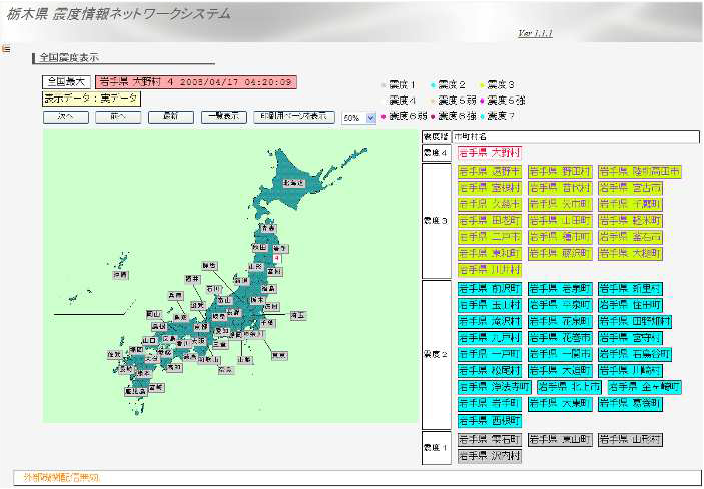Click 岩手県 前沢町 cell
This screenshot has height=489, width=704.
[490, 289]
